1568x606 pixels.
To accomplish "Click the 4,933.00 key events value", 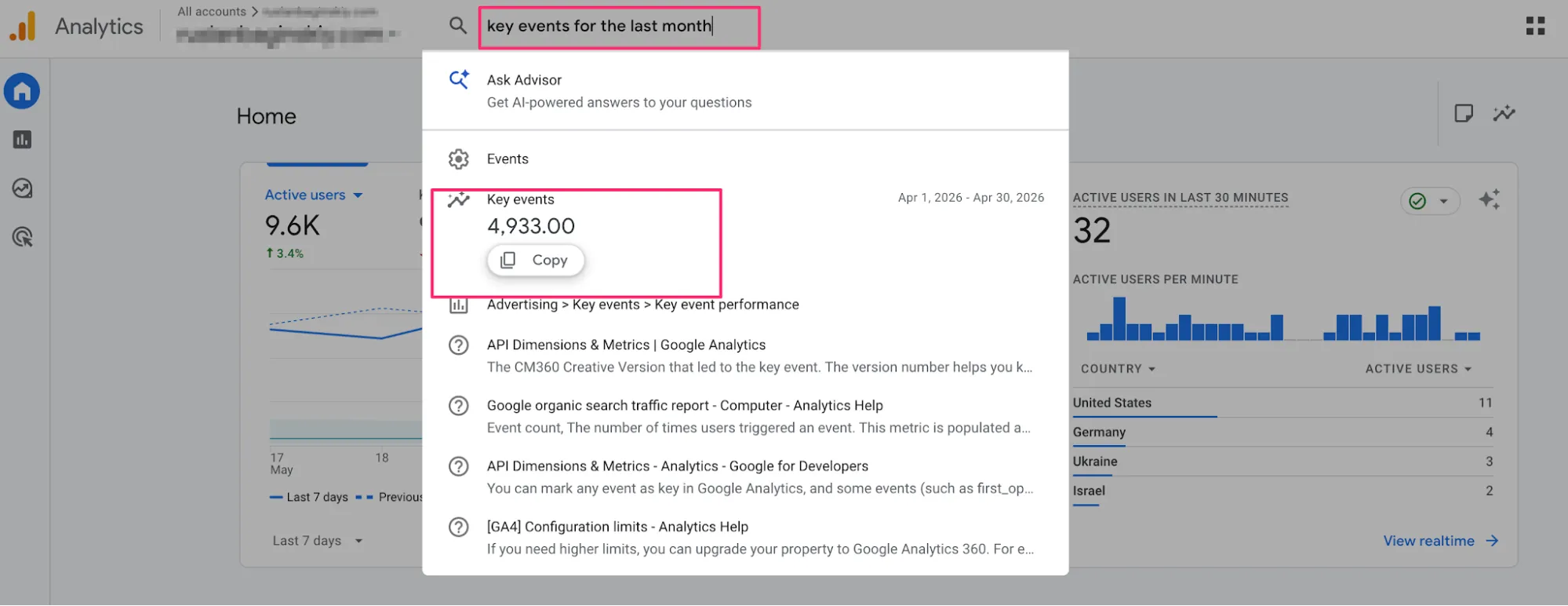I will (x=531, y=226).
